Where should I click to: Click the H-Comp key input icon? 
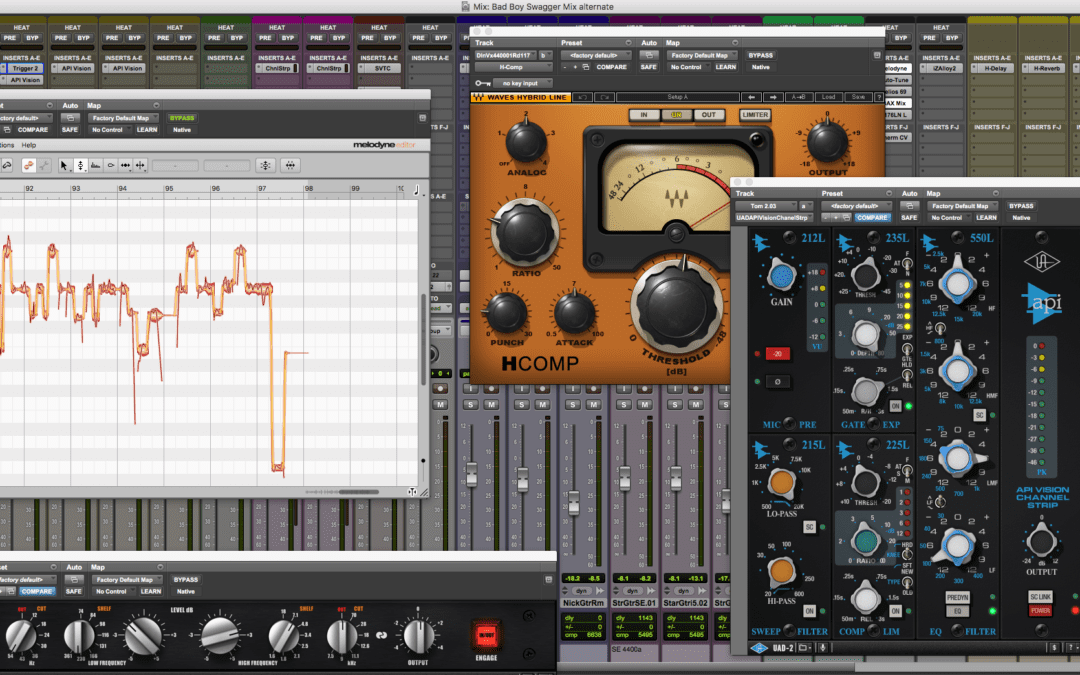(483, 83)
